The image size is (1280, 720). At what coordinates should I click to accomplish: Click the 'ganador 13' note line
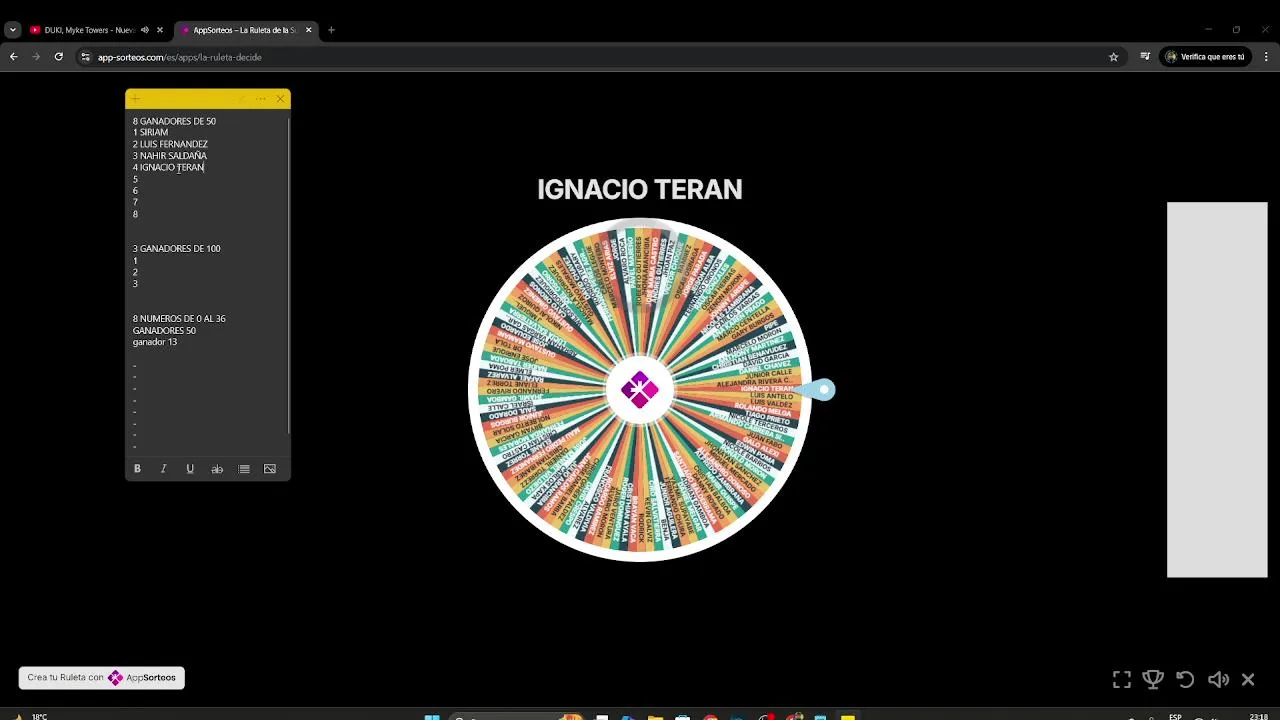(x=155, y=342)
